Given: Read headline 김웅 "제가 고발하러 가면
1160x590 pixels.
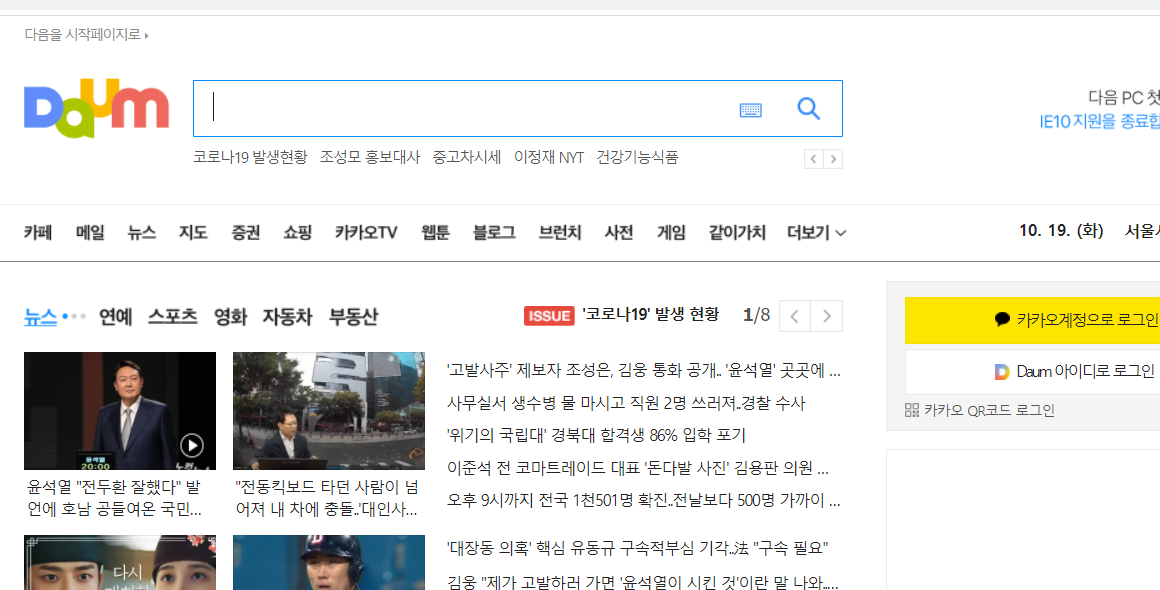Looking at the screenshot, I should (643, 582).
